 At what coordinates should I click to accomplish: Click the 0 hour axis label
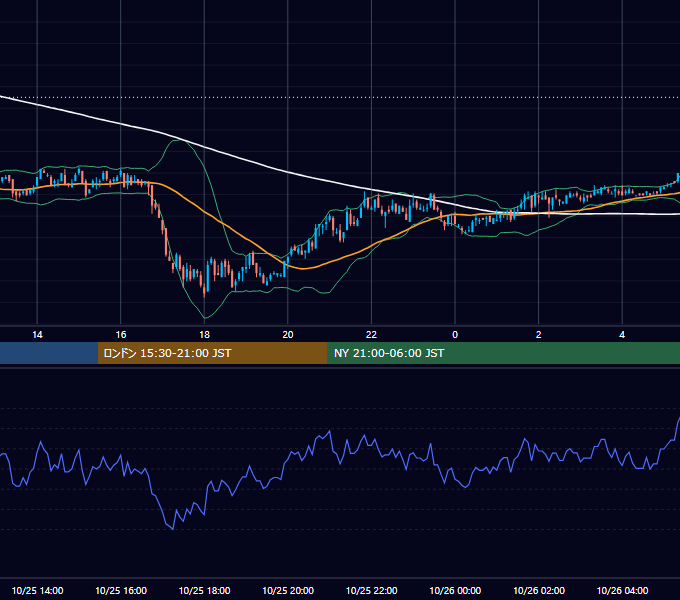[x=455, y=335]
